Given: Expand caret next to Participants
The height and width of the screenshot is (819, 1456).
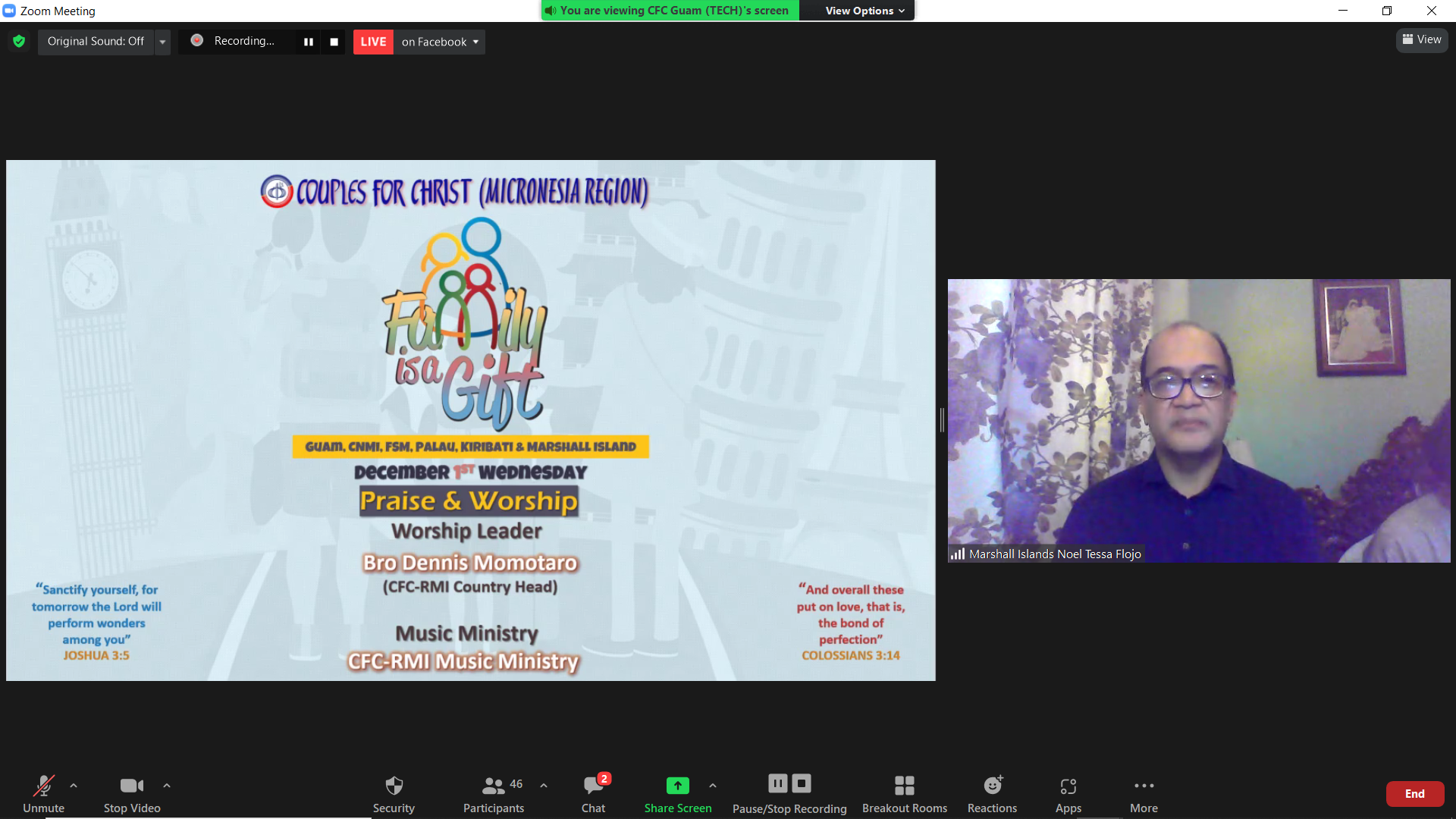Looking at the screenshot, I should [x=544, y=786].
